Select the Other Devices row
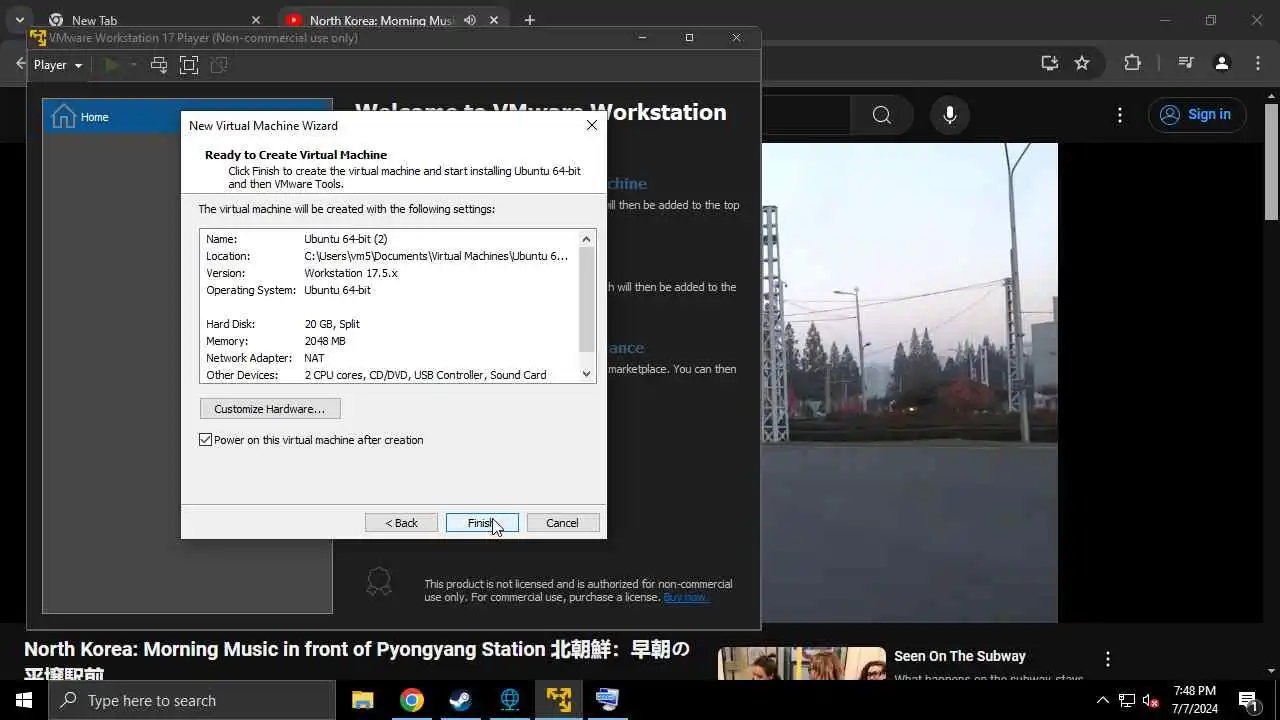1280x720 pixels. point(389,375)
